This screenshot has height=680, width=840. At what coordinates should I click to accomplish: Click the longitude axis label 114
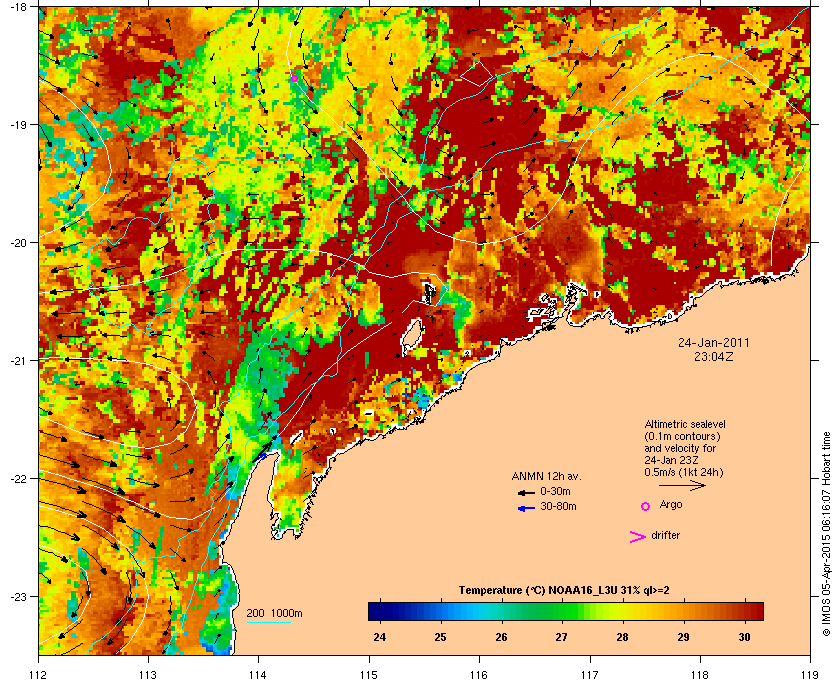tap(258, 675)
